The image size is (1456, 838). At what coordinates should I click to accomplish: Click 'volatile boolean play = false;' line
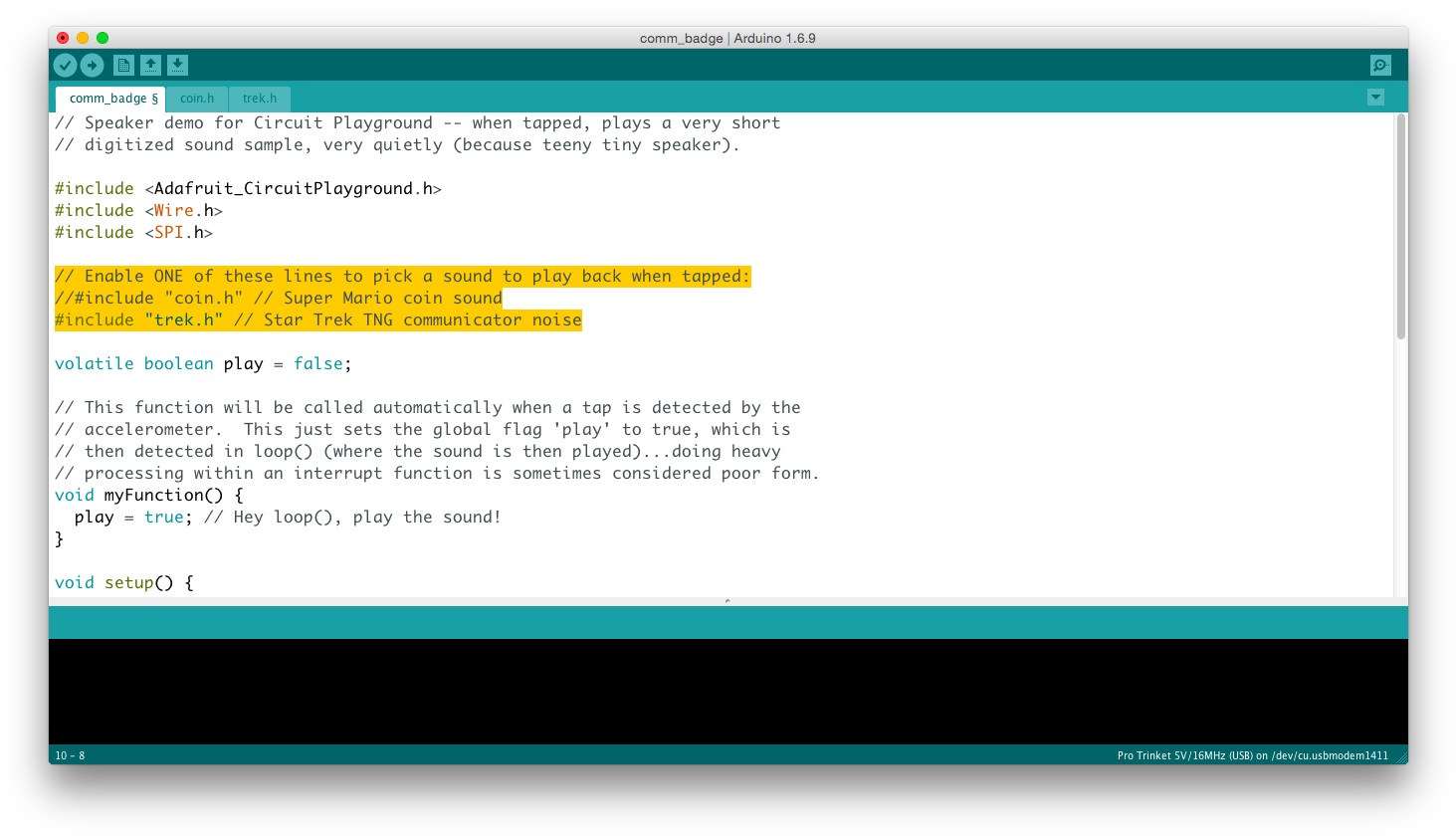[203, 363]
